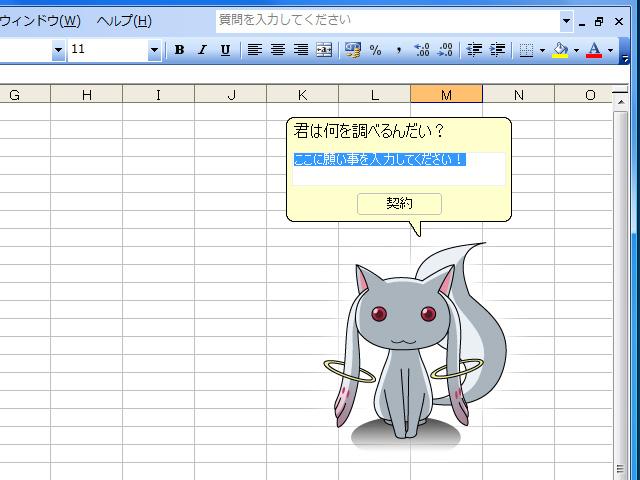
Task: Apply percent style to cells
Action: pos(376,50)
